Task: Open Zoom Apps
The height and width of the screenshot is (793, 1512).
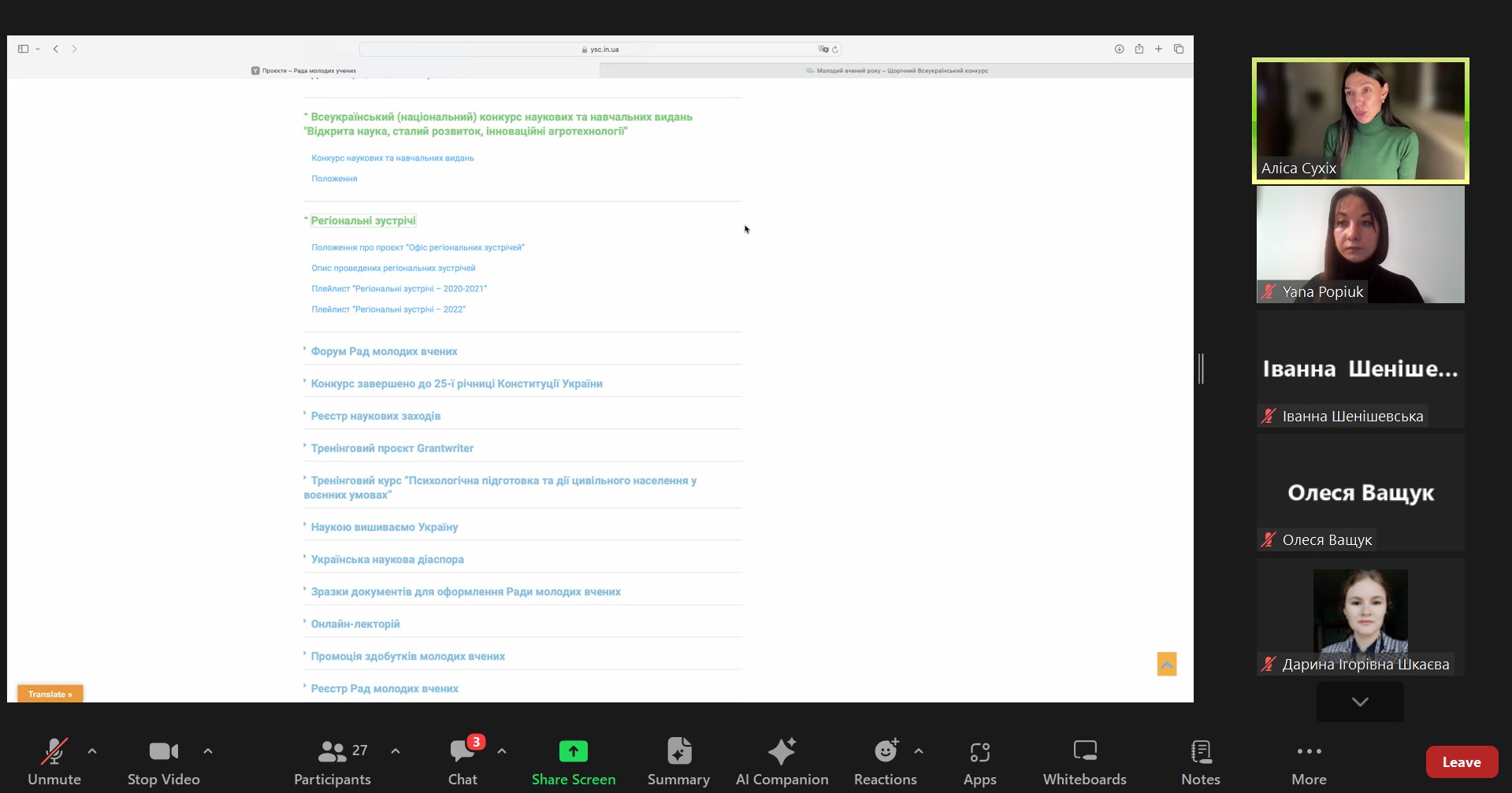Action: [980, 762]
